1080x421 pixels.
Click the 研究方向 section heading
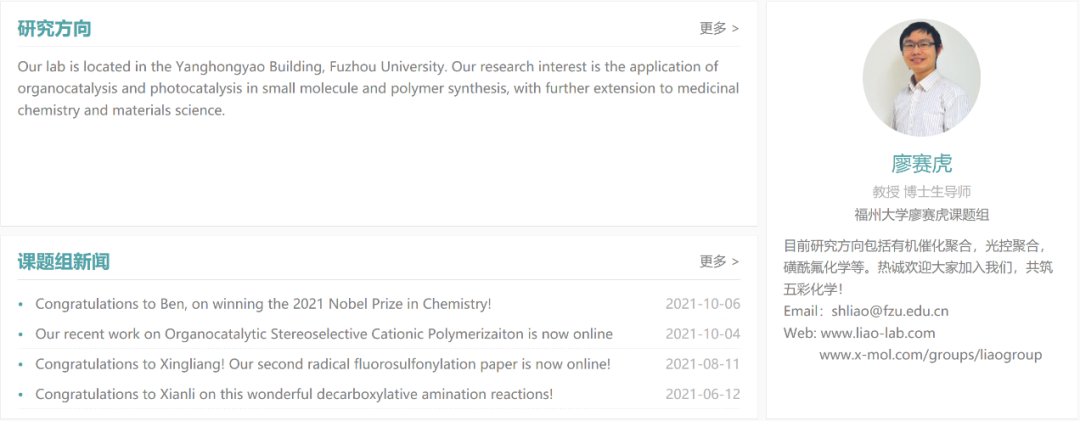point(54,28)
